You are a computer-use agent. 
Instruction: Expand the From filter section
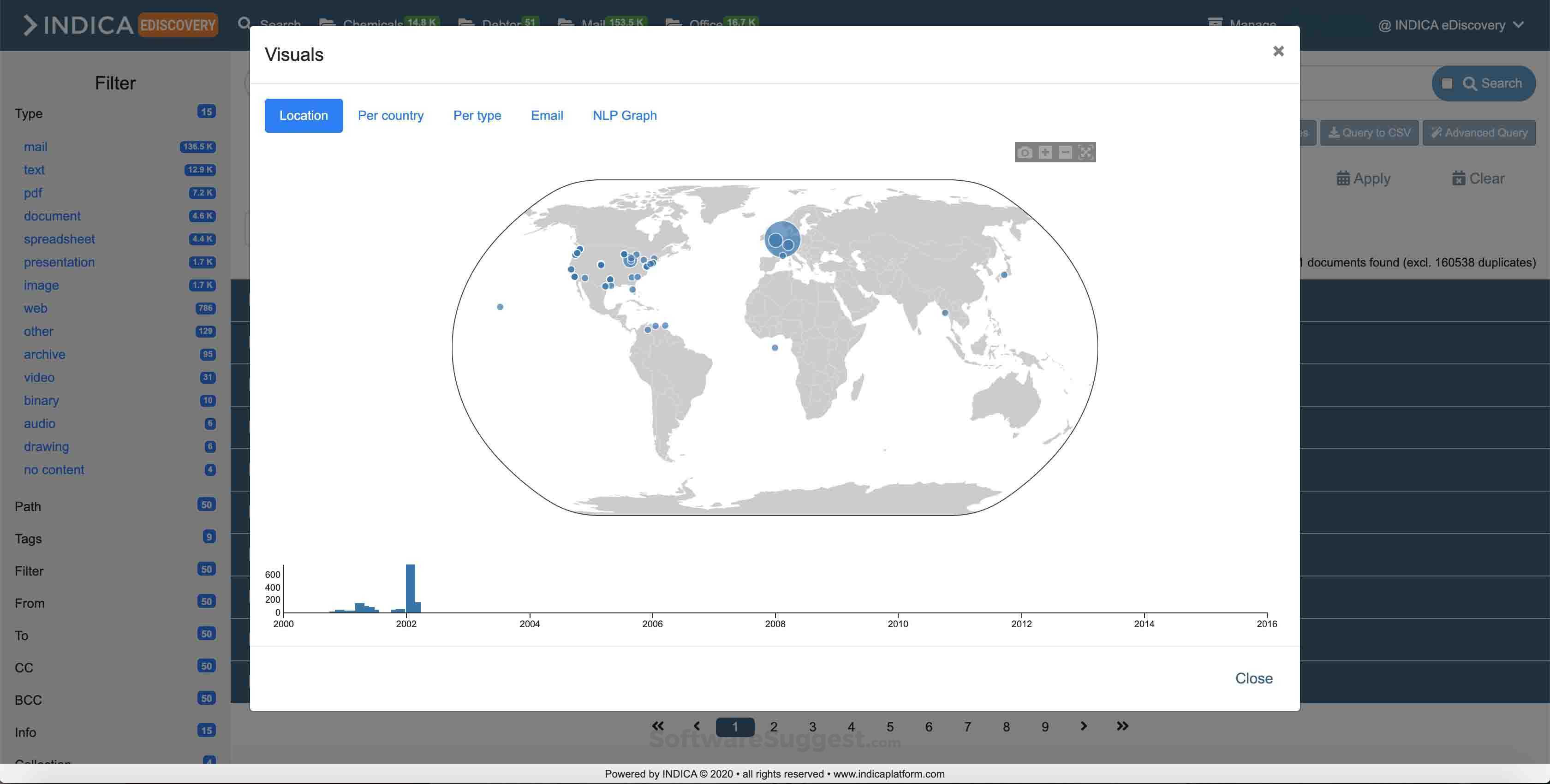click(30, 603)
